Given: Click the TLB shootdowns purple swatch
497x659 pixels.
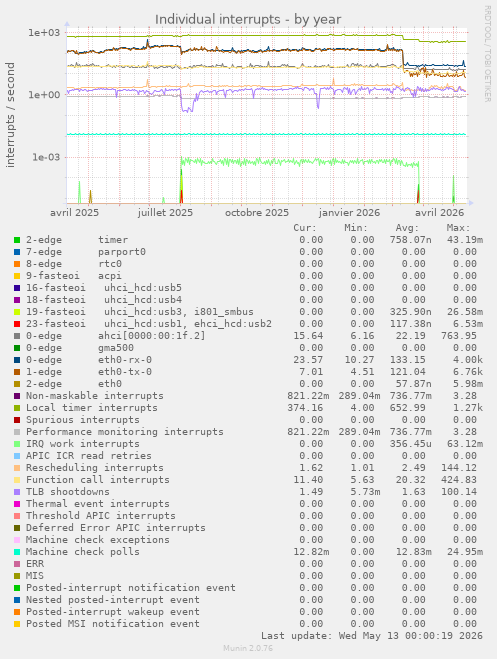Looking at the screenshot, I should click(x=17, y=492).
